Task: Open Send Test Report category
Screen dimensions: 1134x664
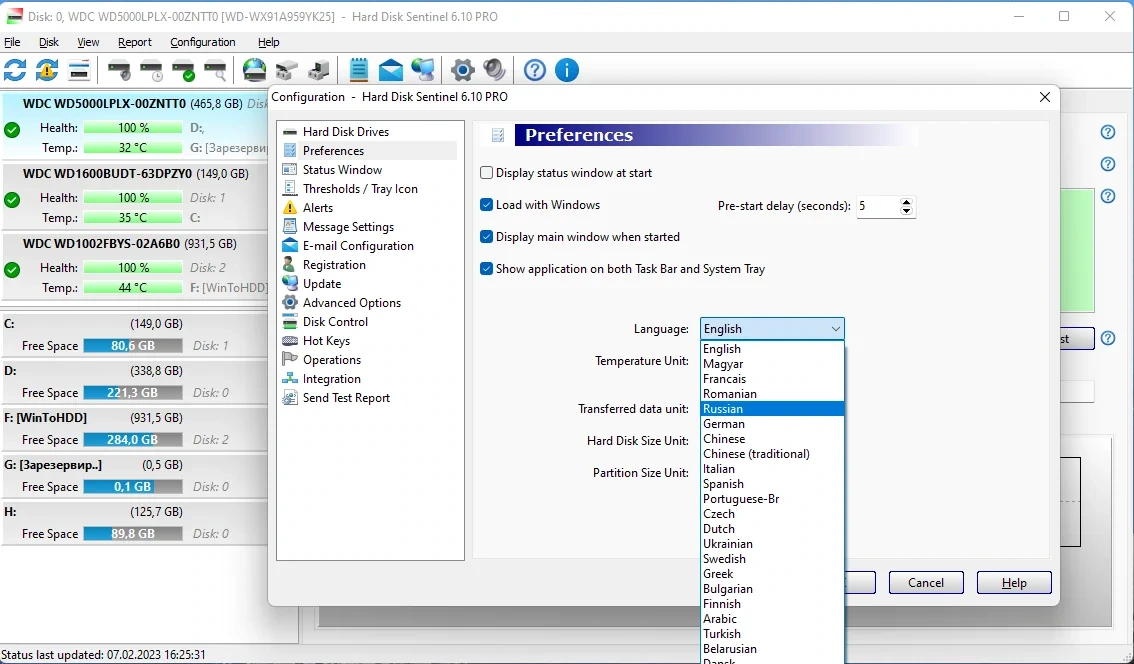Action: tap(346, 398)
